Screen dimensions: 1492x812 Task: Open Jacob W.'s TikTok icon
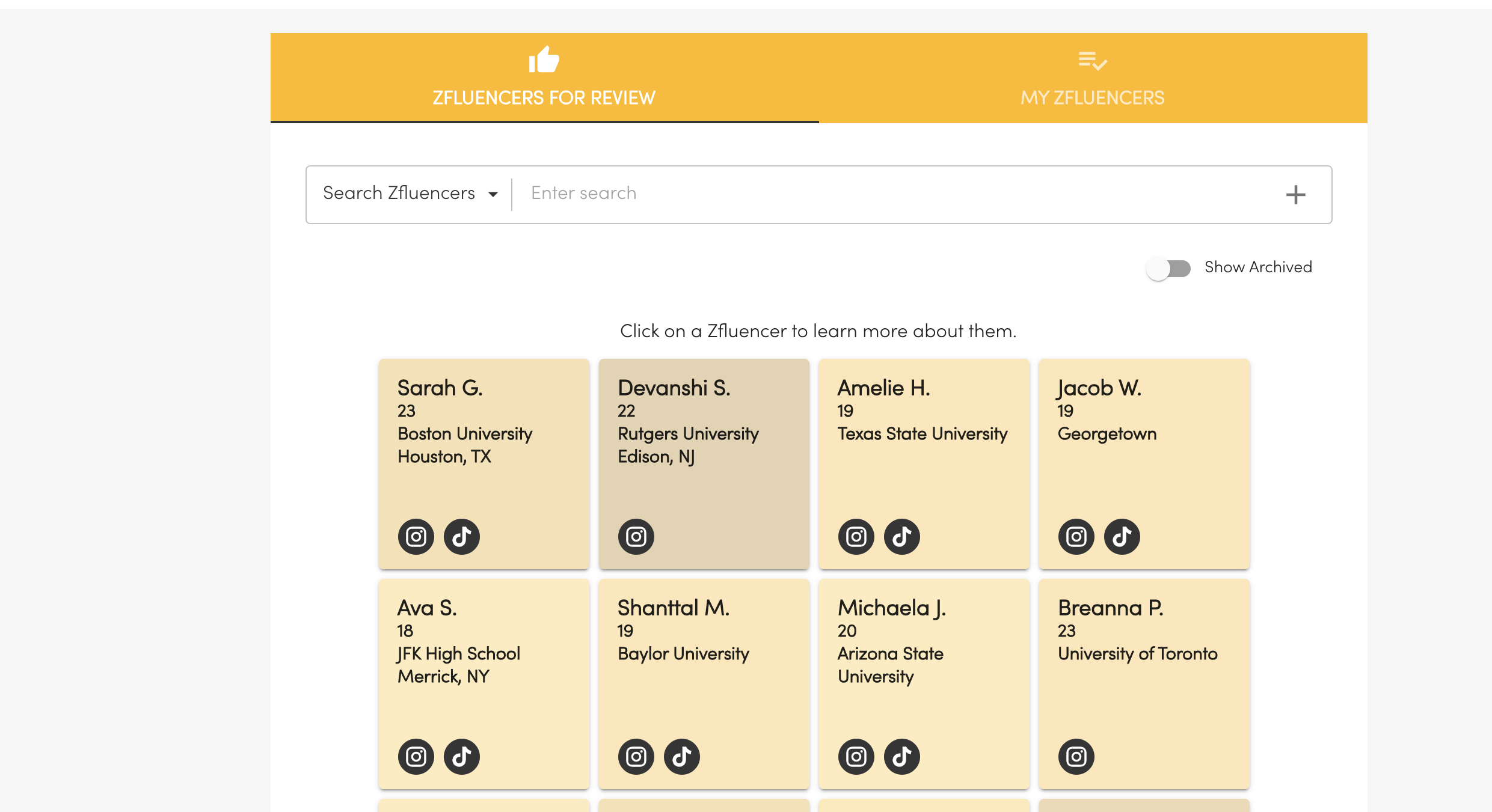coord(1122,536)
